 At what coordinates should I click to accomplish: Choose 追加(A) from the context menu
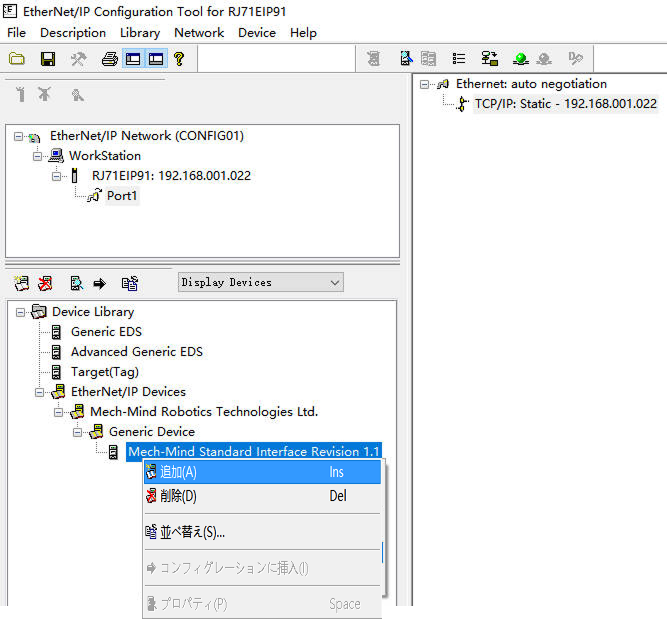179,472
